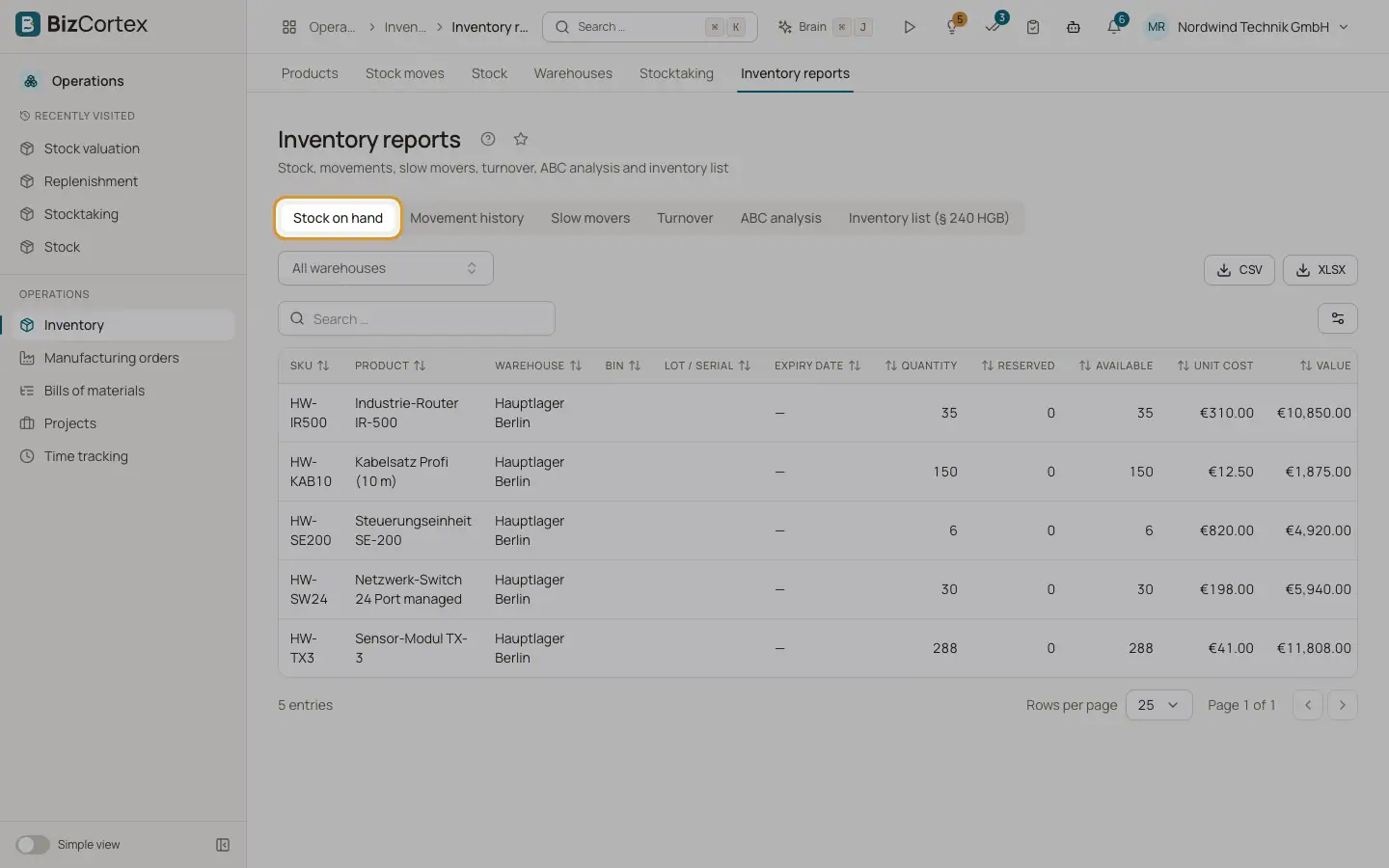
Task: Sort the table by SKU column
Action: [310, 366]
